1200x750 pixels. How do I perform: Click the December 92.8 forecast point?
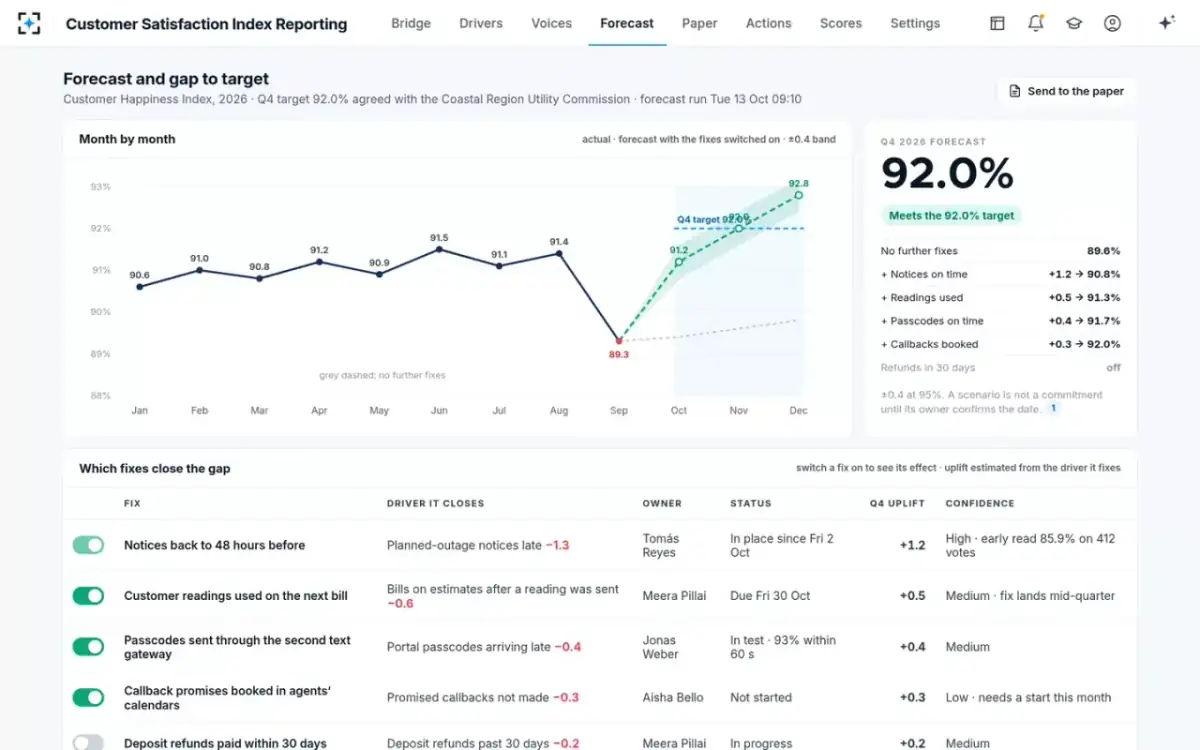pos(798,195)
